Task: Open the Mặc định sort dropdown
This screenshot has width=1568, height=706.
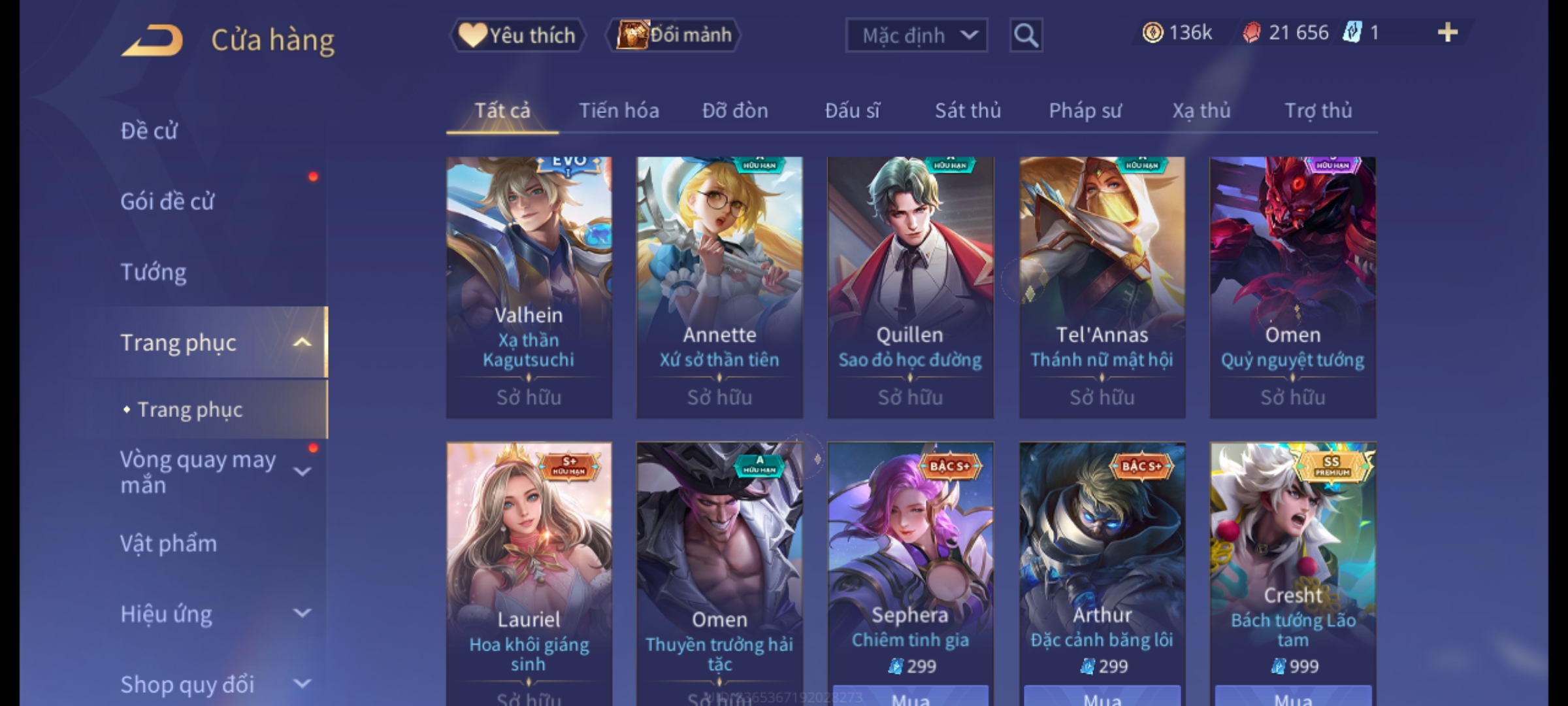Action: (x=917, y=35)
